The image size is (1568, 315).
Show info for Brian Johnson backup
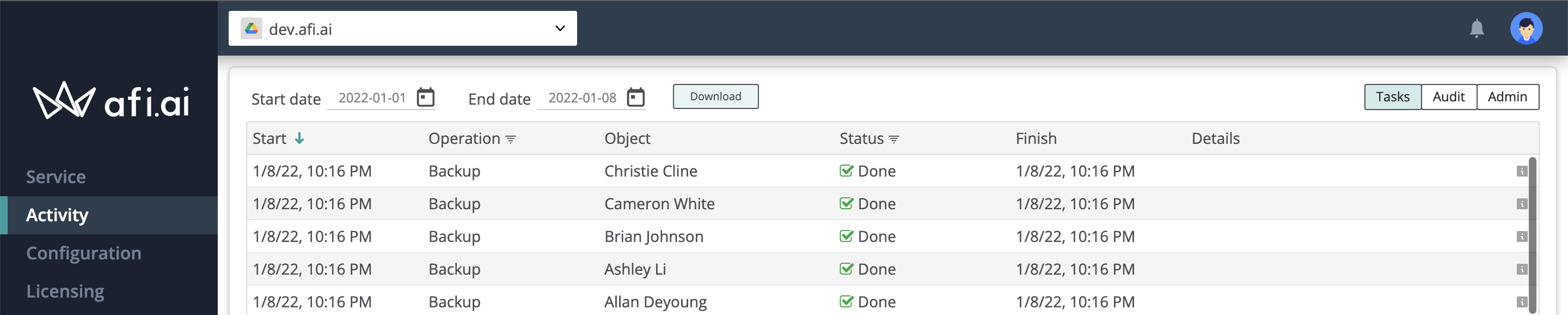tap(1522, 237)
